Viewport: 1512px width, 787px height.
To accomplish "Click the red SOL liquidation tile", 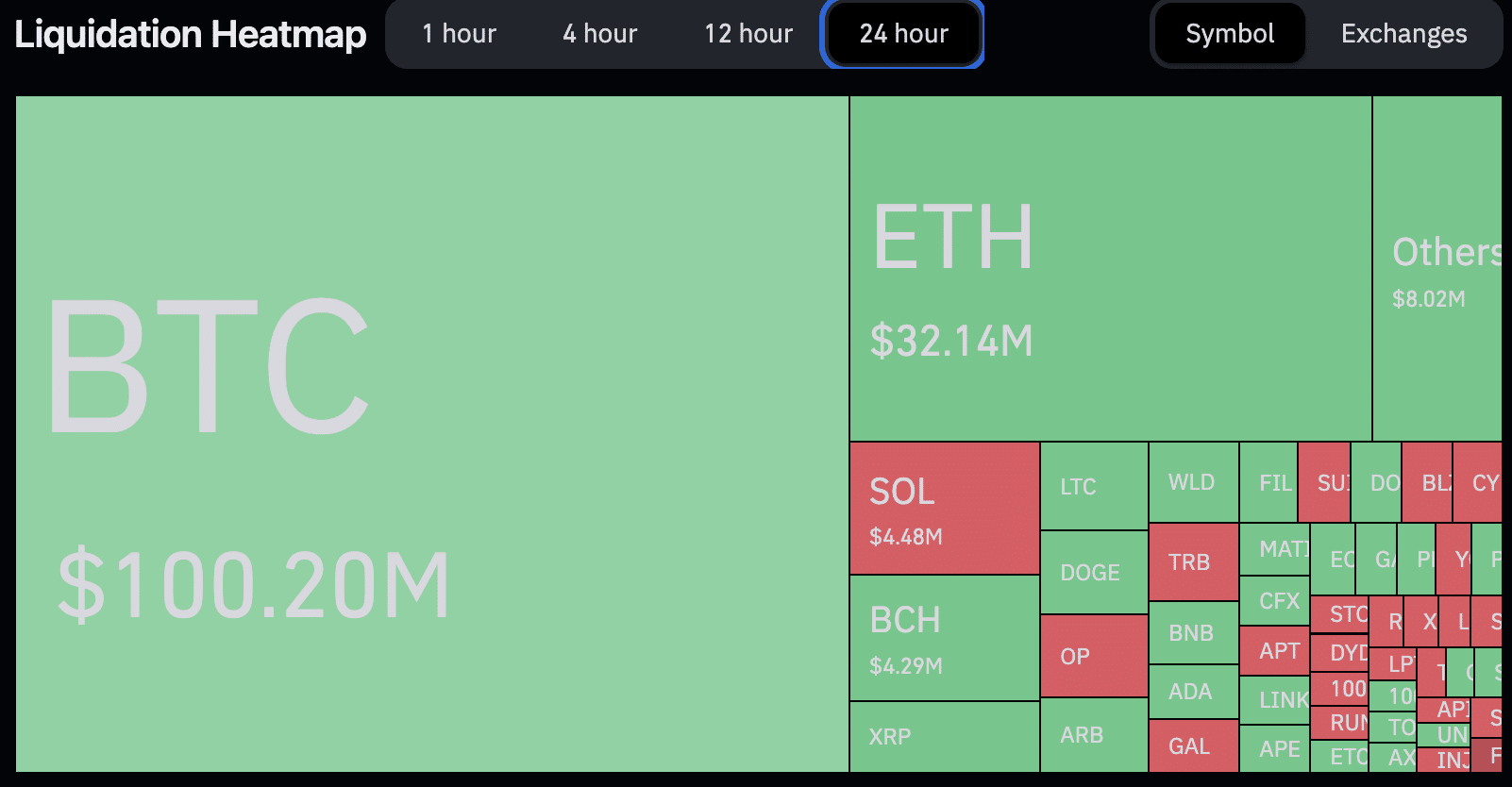I will [944, 508].
